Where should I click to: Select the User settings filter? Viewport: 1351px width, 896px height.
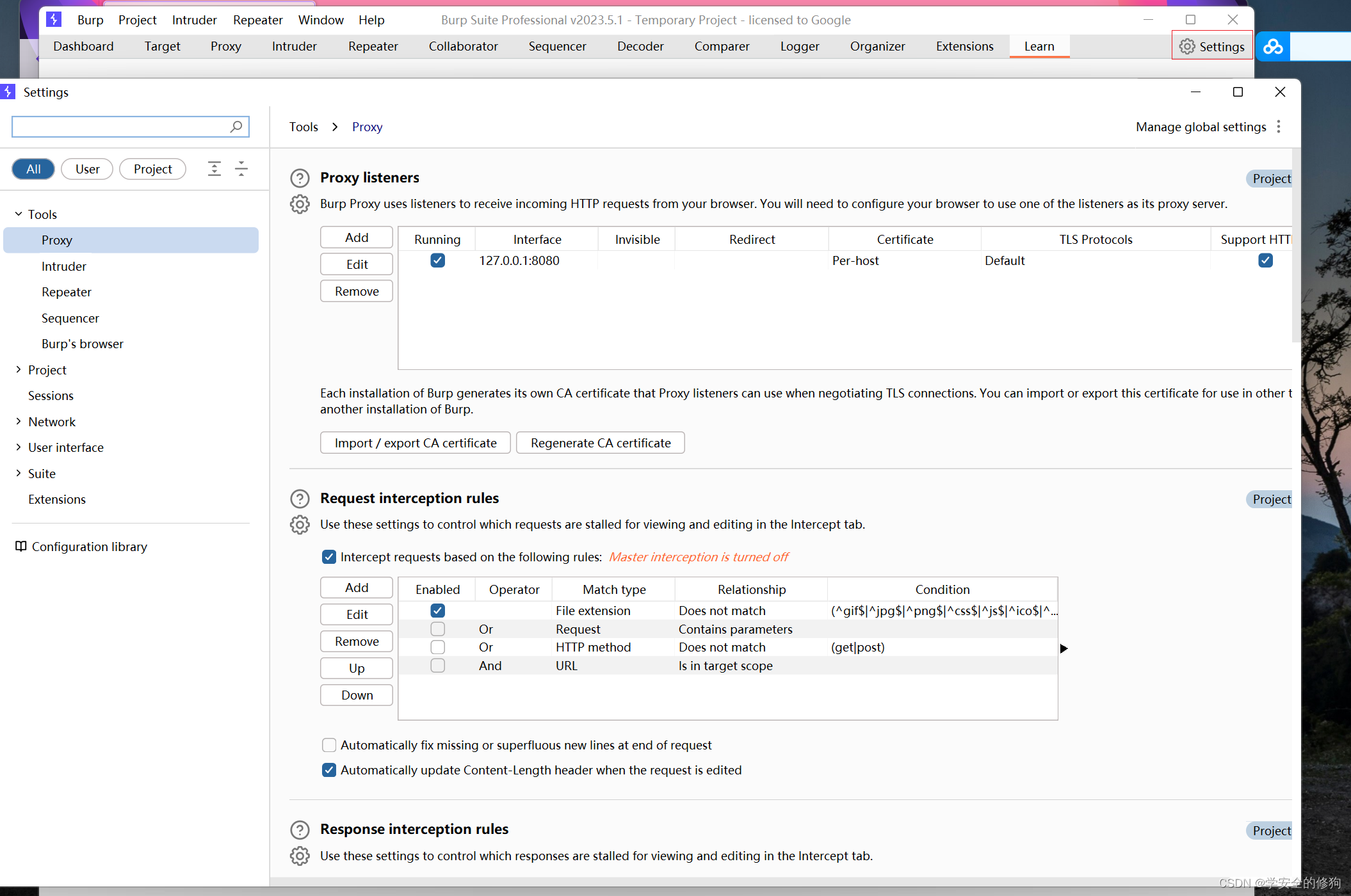click(87, 169)
